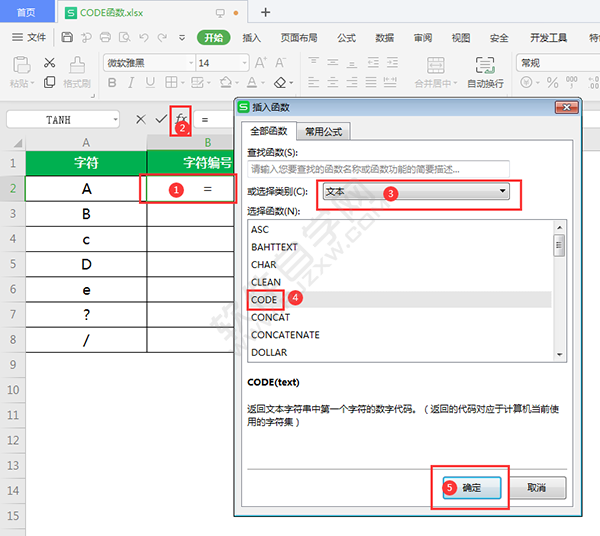Toggle Underline formatting
The height and width of the screenshot is (536, 600).
(x=150, y=82)
